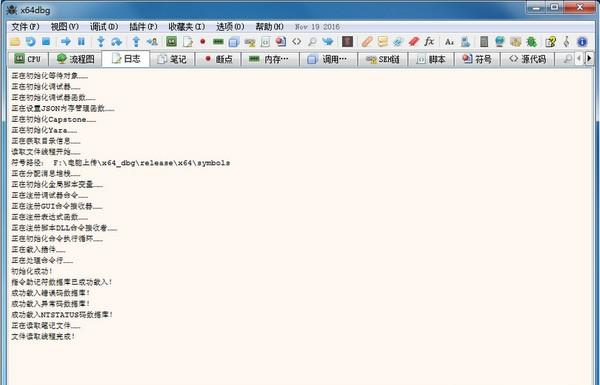Click the last log line '文件读取线程完成!'

43,336
